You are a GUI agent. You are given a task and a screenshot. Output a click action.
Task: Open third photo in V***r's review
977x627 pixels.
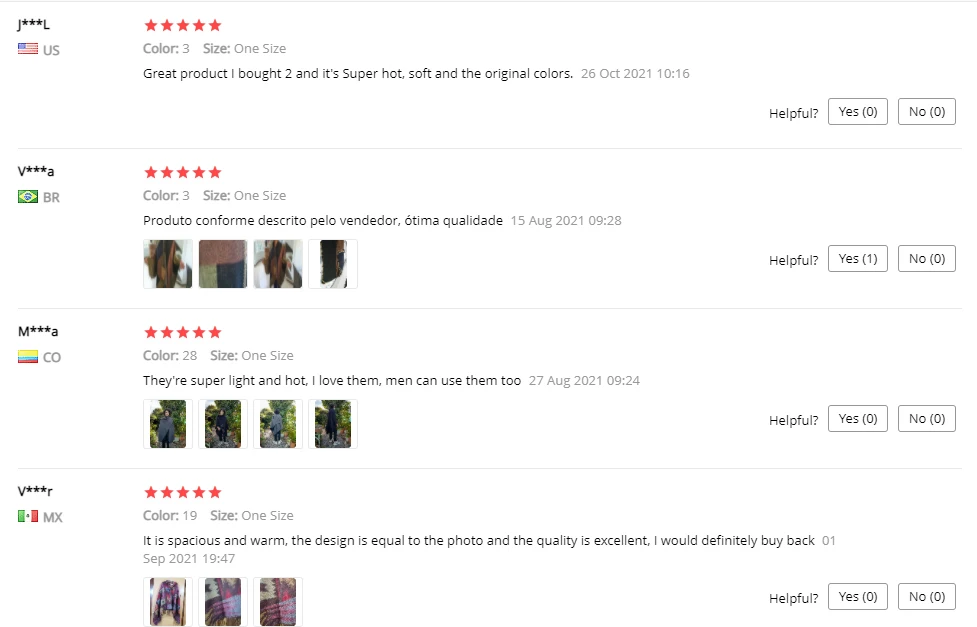tap(278, 601)
